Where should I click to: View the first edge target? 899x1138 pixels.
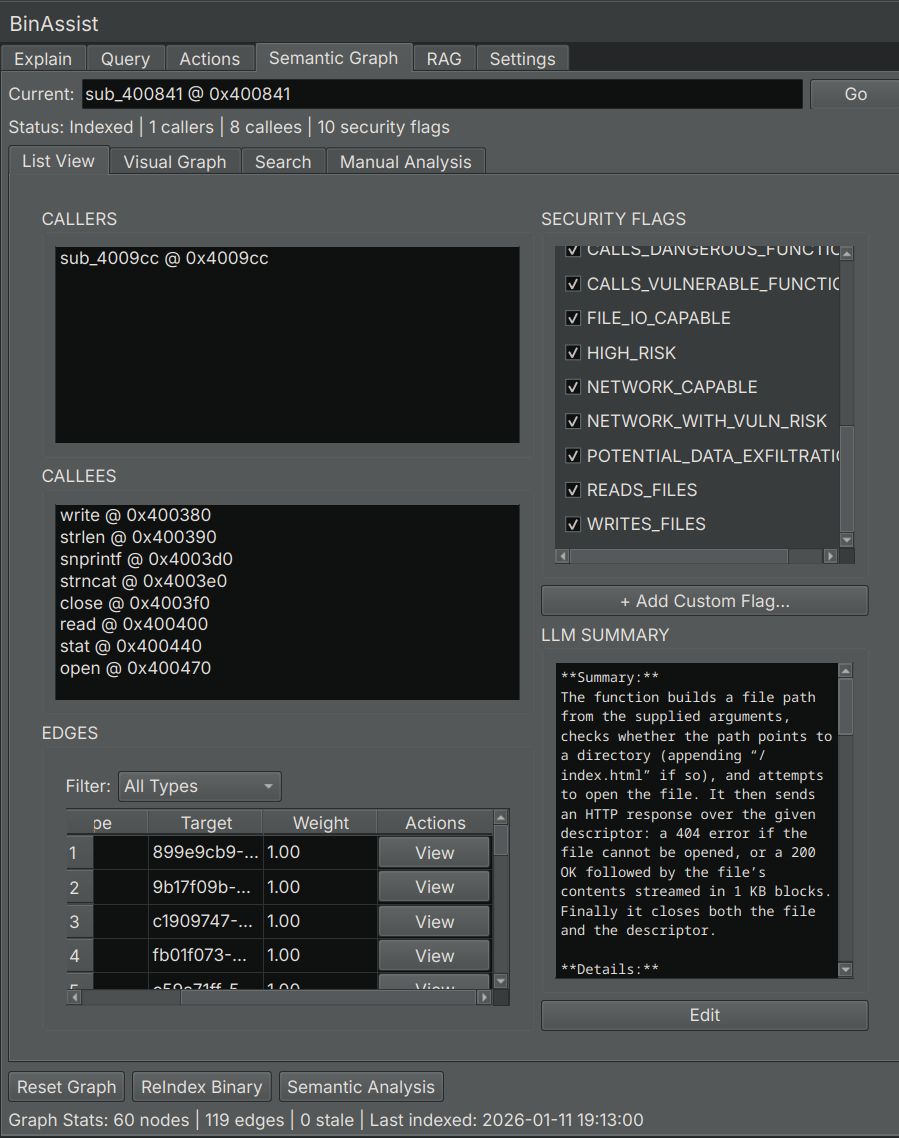pyautogui.click(x=434, y=852)
